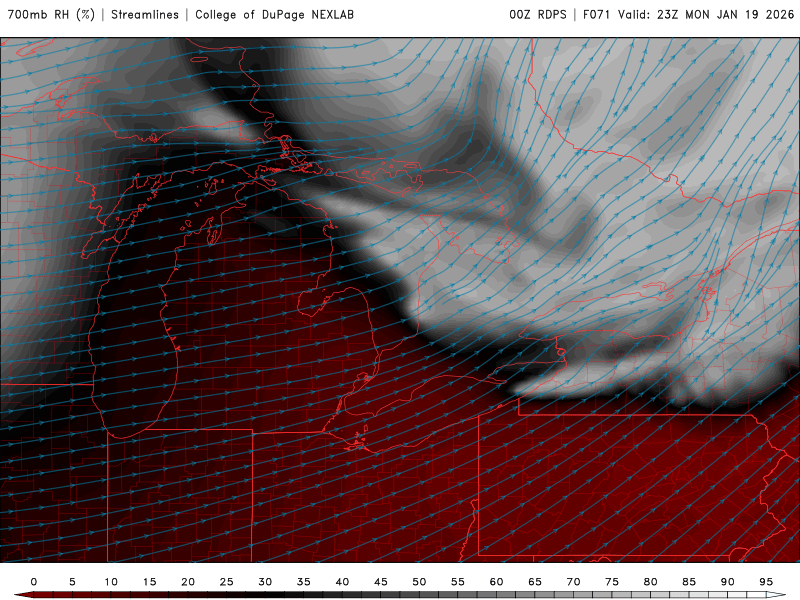The width and height of the screenshot is (800, 600).
Task: Click the '00Z RDPS' model label
Action: pos(538,15)
